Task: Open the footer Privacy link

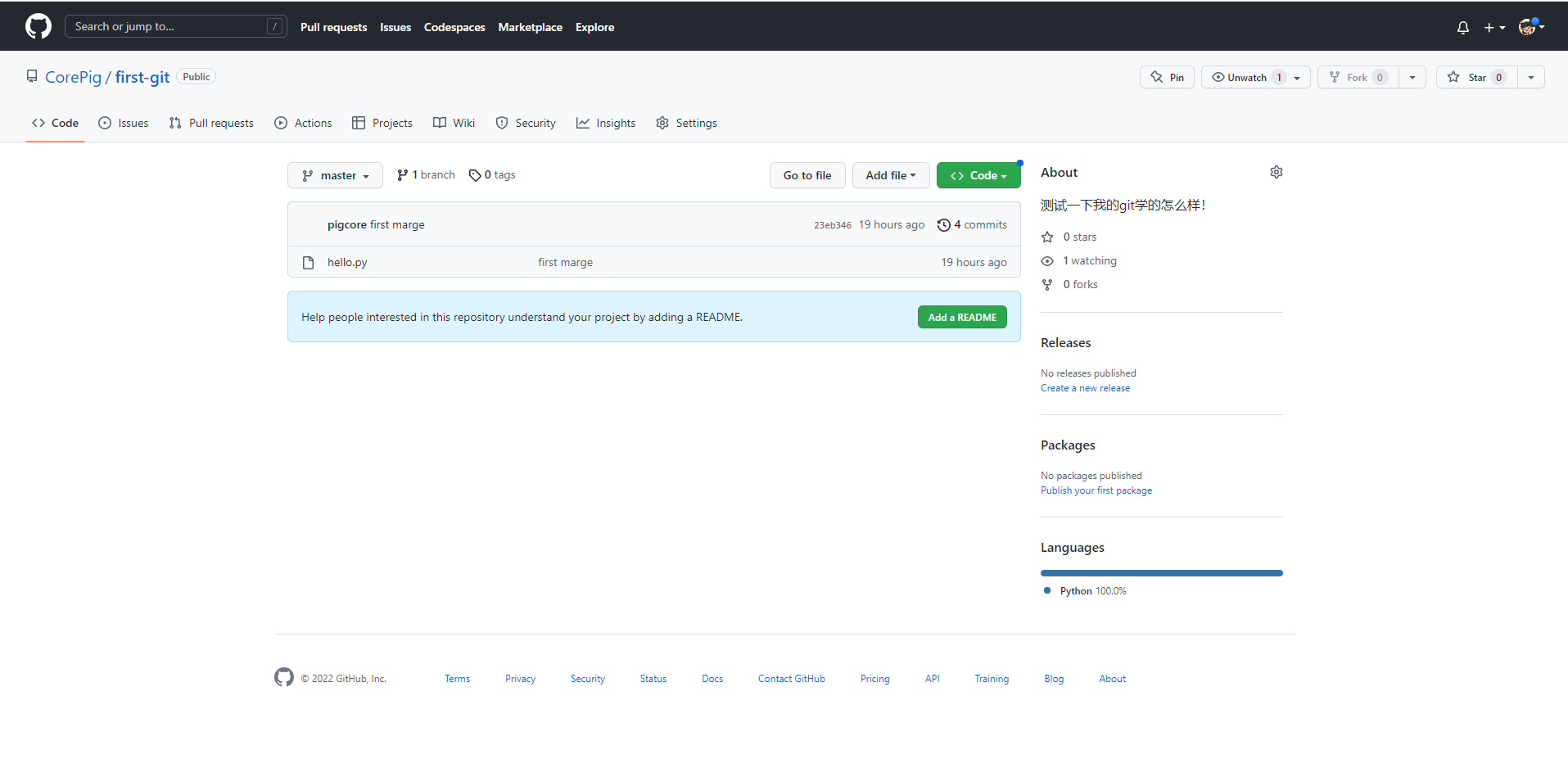Action: 520,679
